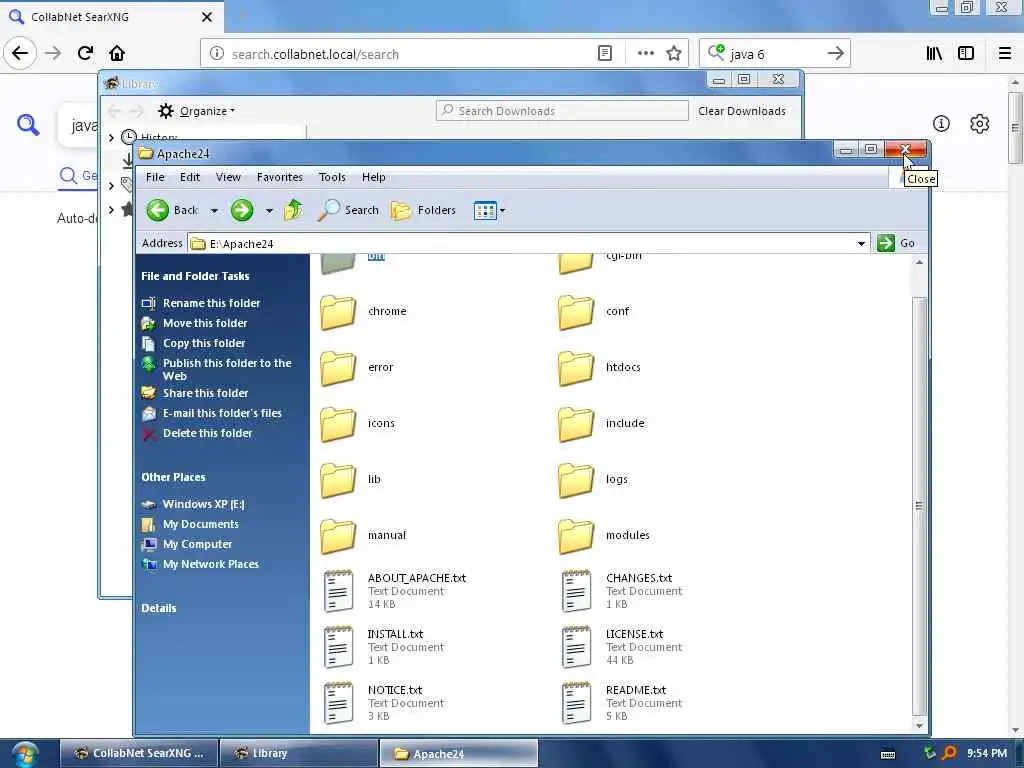
Task: Select the logs folder icon
Action: coord(576,481)
